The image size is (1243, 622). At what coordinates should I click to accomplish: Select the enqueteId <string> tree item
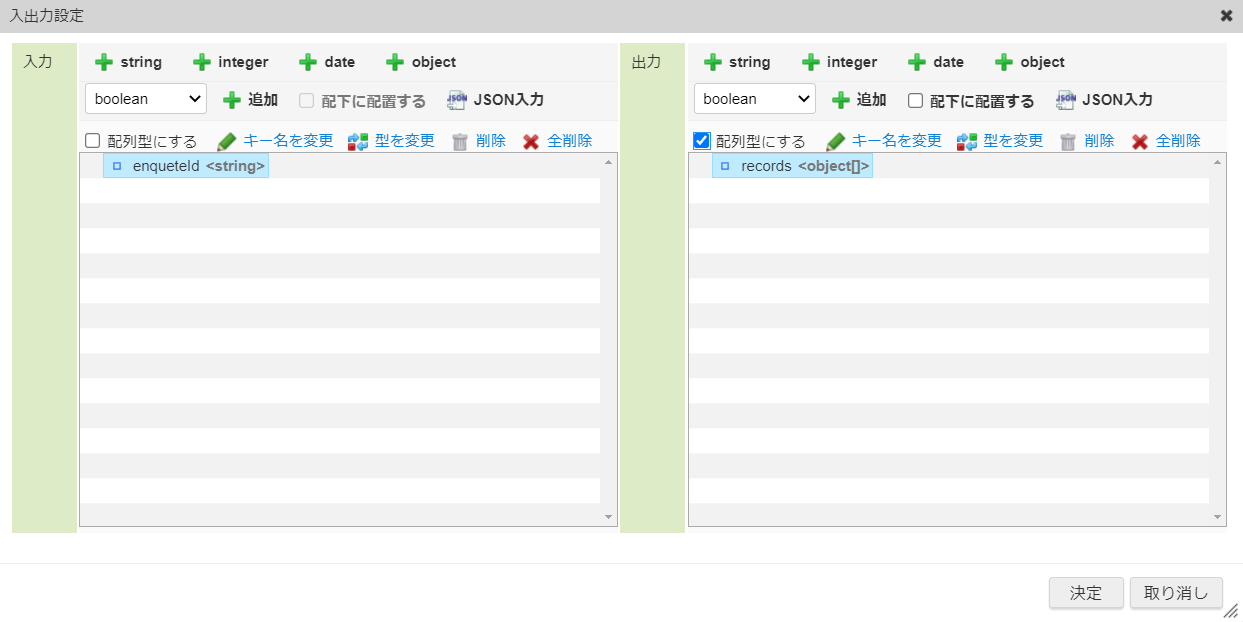[186, 166]
